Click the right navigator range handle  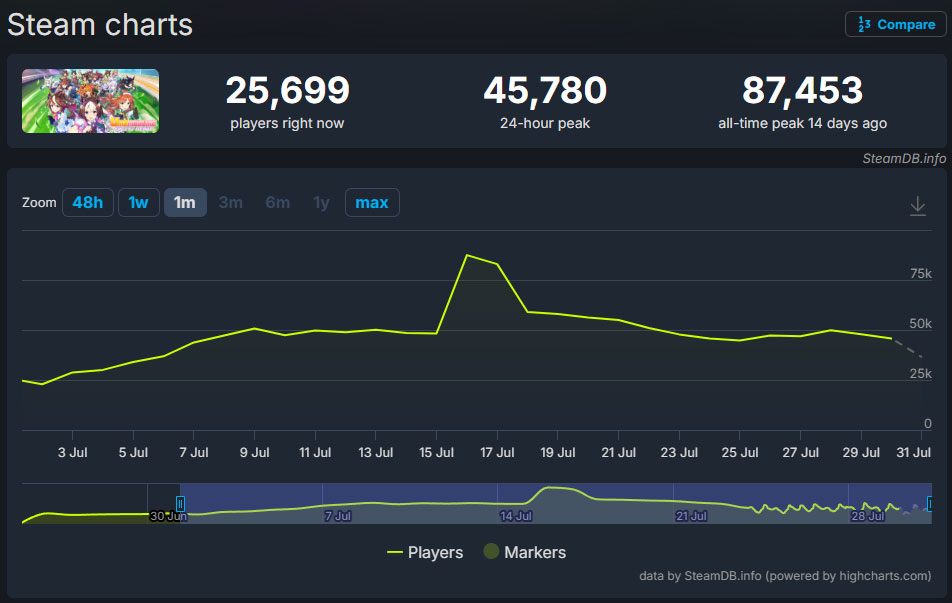[931, 503]
